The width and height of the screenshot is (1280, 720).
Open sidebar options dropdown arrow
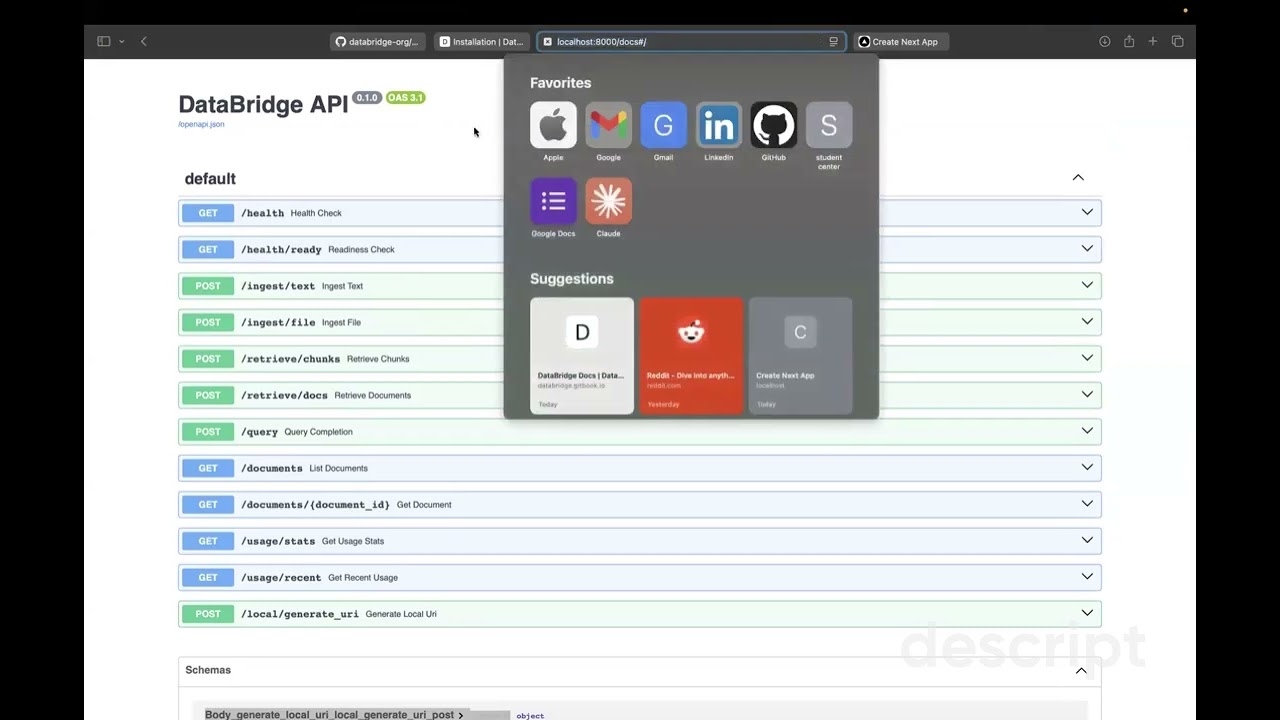(x=122, y=41)
